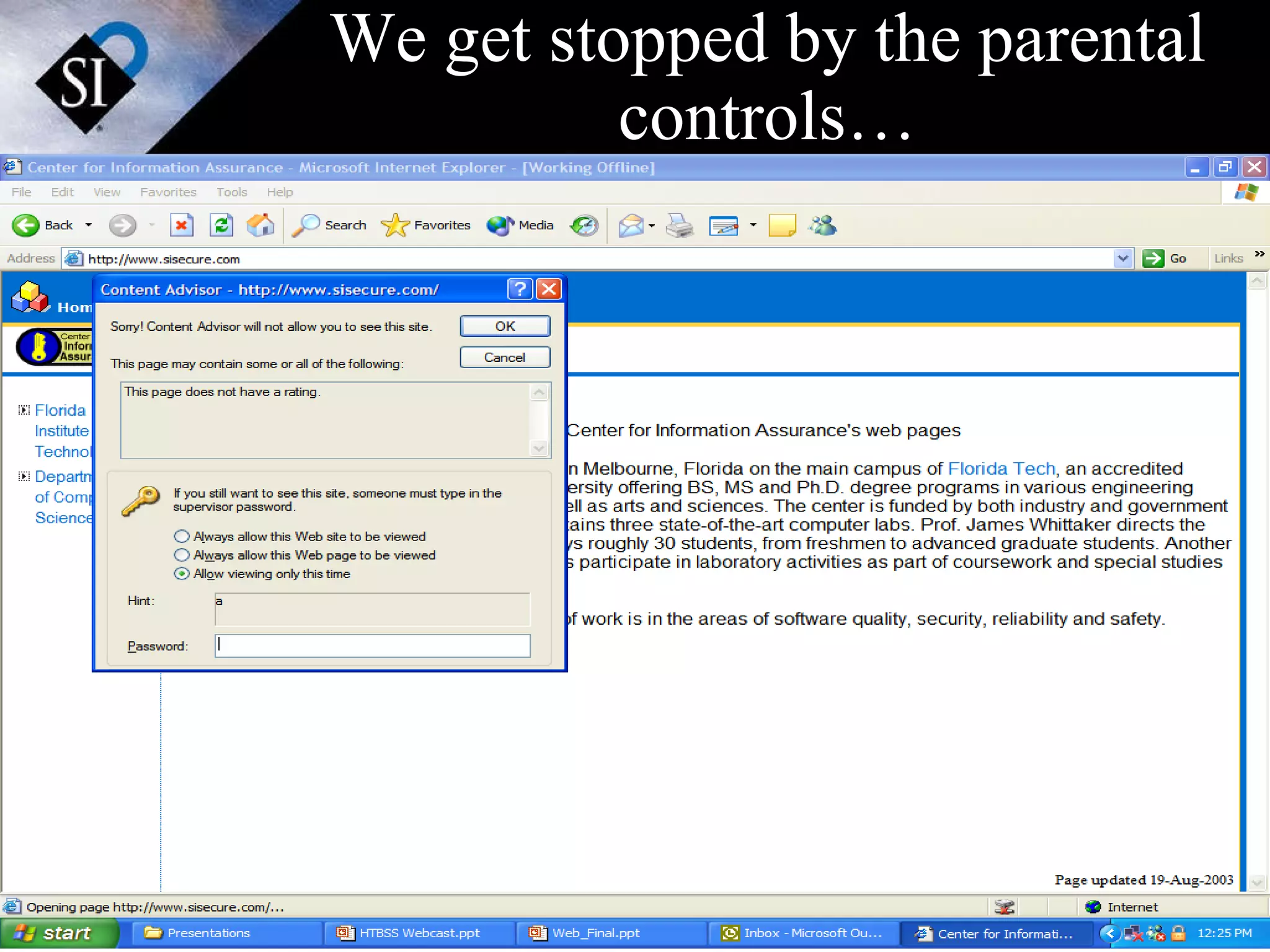Switch to HTBSS Webcast.ppt in taskbar
1270x952 pixels.
pyautogui.click(x=420, y=933)
